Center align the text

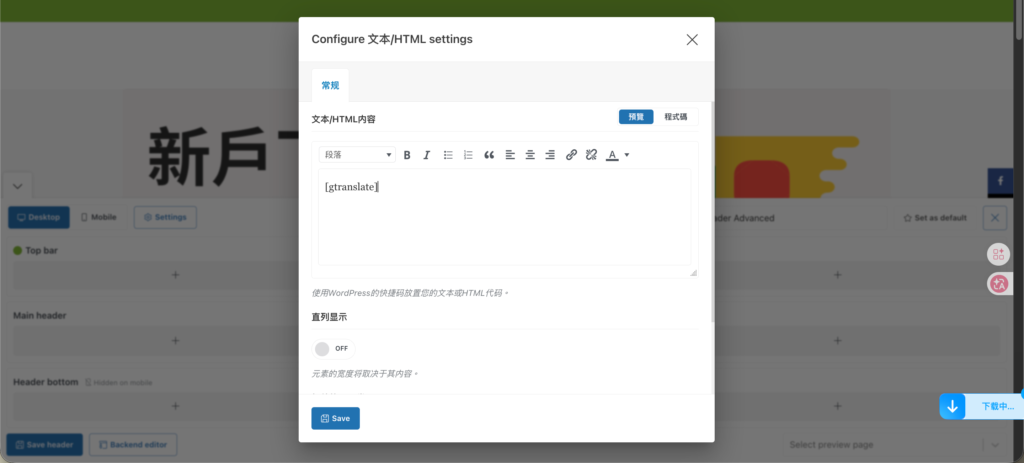tap(530, 155)
